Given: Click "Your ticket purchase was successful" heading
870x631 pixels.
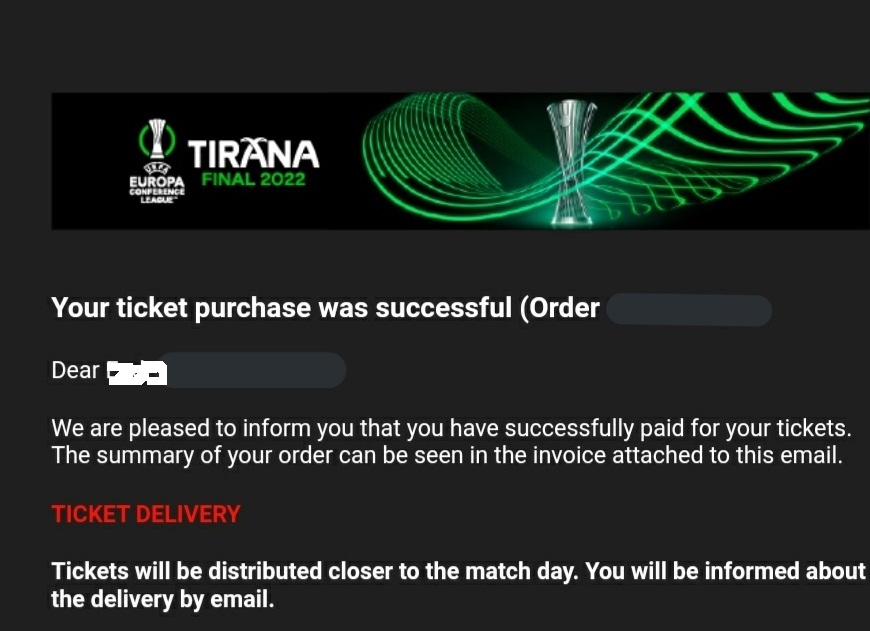Looking at the screenshot, I should tap(280, 308).
